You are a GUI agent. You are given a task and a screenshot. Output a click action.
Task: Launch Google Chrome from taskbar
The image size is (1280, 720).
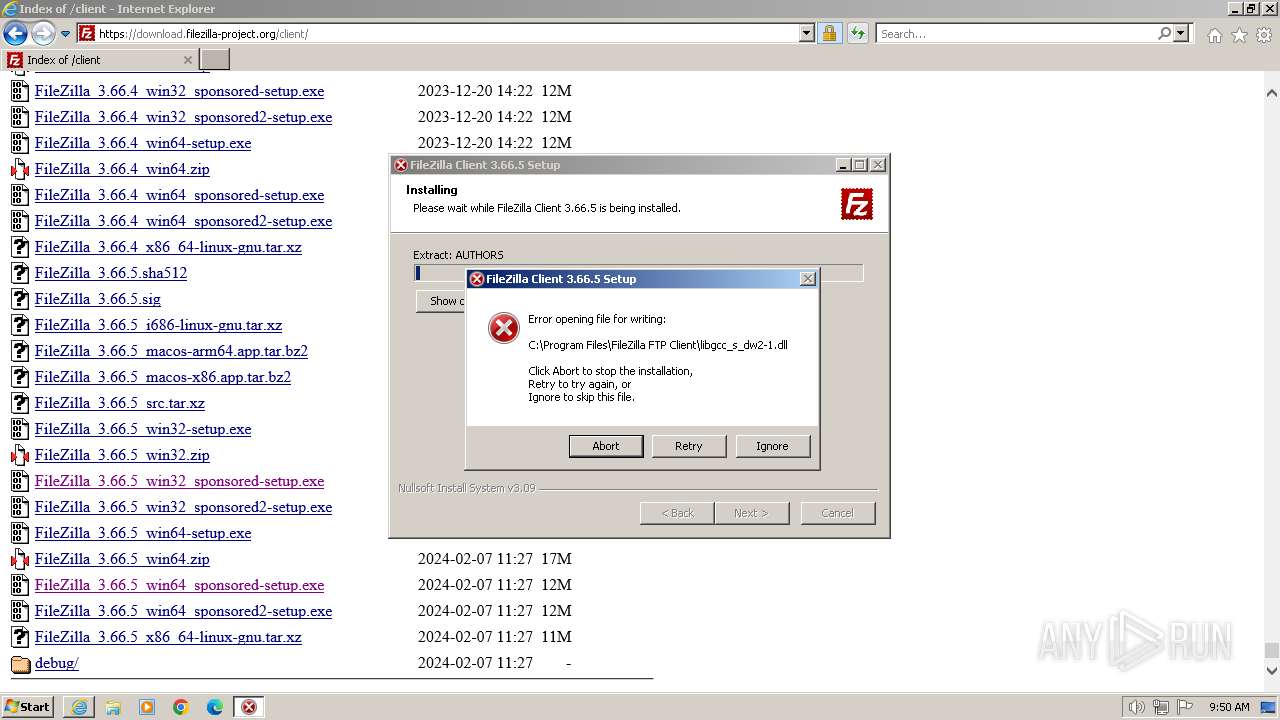pos(181,707)
